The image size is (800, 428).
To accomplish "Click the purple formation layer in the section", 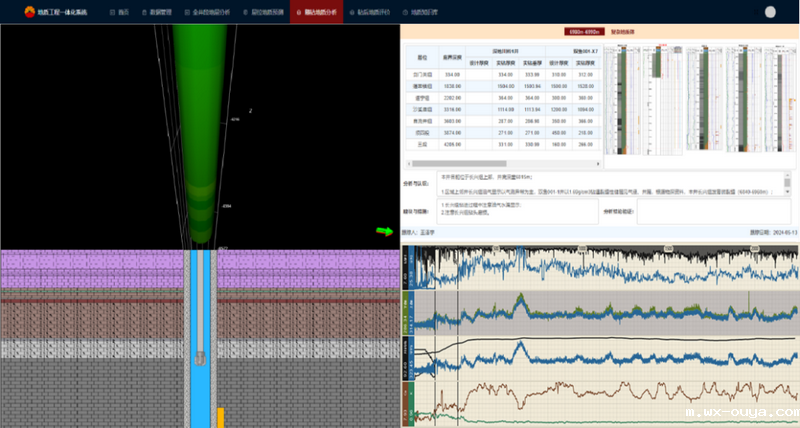I will pyautogui.click(x=90, y=267).
